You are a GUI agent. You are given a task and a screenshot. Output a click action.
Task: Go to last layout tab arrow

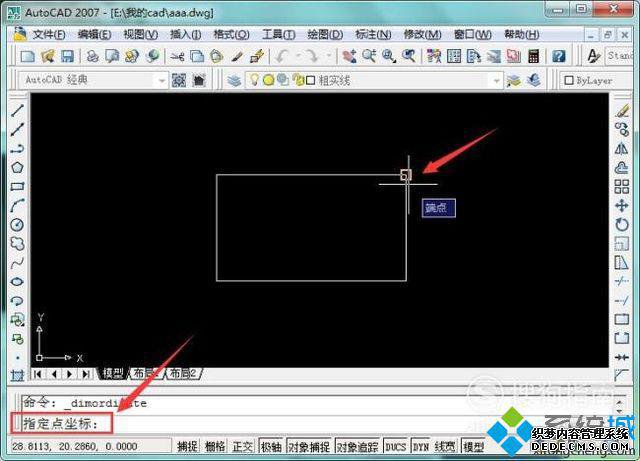pos(86,374)
